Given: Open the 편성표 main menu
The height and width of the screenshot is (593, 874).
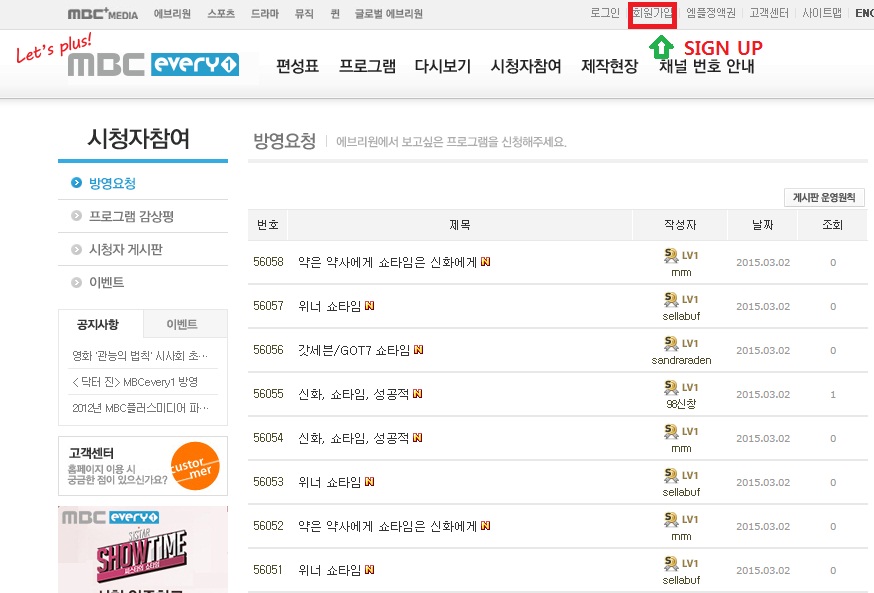Looking at the screenshot, I should click(x=298, y=66).
